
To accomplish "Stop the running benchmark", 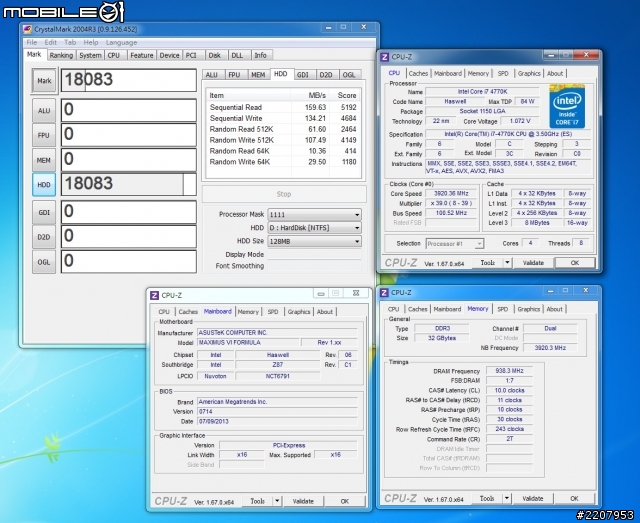I will [x=284, y=194].
